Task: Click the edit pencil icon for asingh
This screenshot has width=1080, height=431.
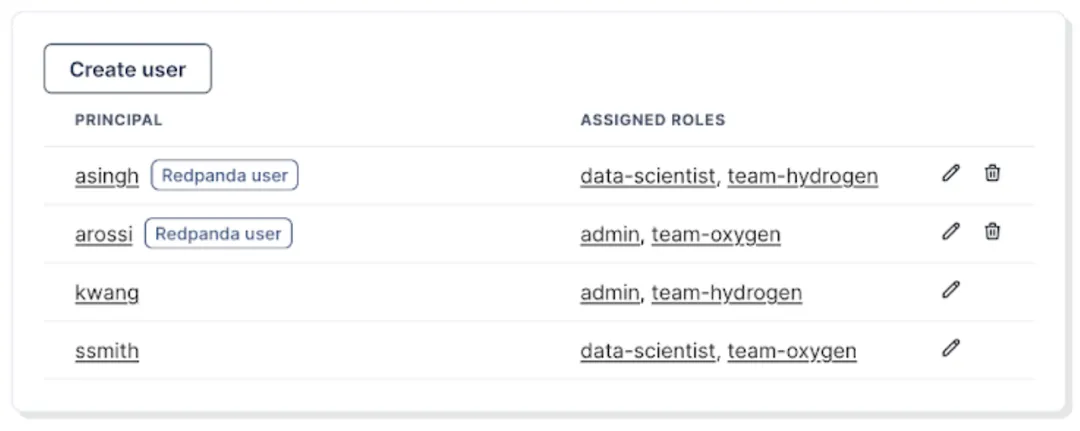Action: pos(951,173)
